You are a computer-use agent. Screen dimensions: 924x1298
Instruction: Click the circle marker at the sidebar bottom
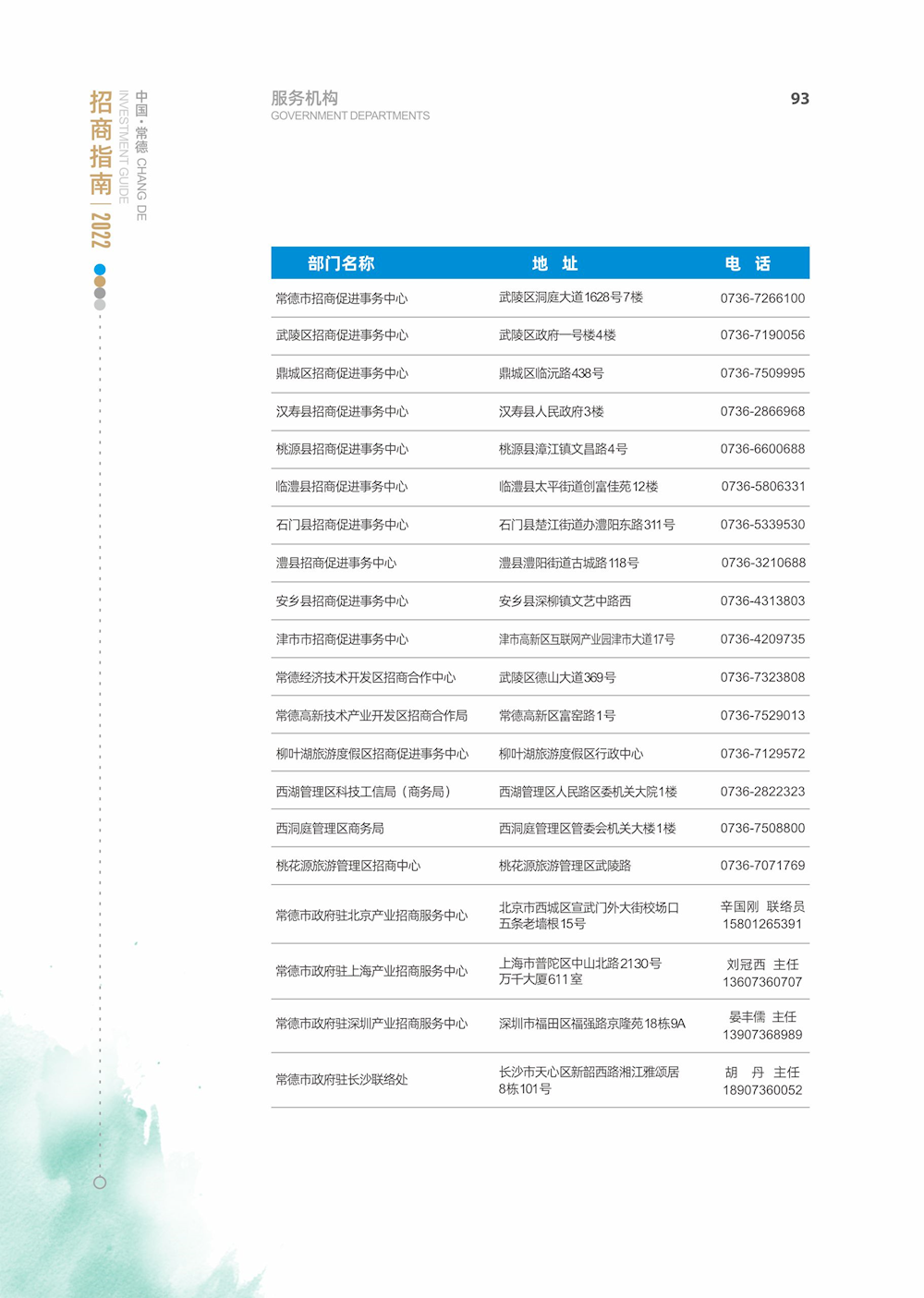click(99, 1181)
